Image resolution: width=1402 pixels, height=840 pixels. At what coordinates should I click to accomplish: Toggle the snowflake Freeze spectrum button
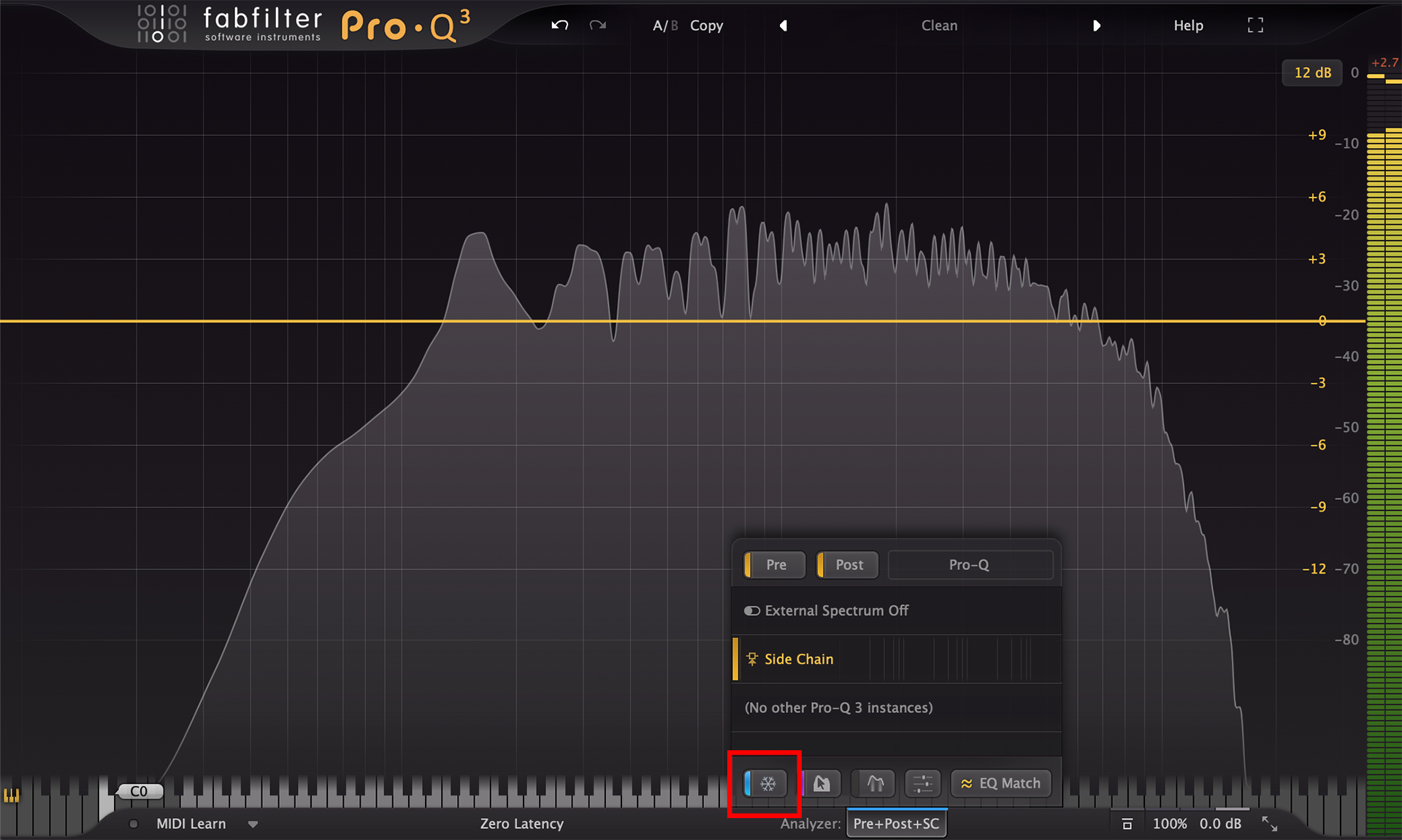(765, 783)
